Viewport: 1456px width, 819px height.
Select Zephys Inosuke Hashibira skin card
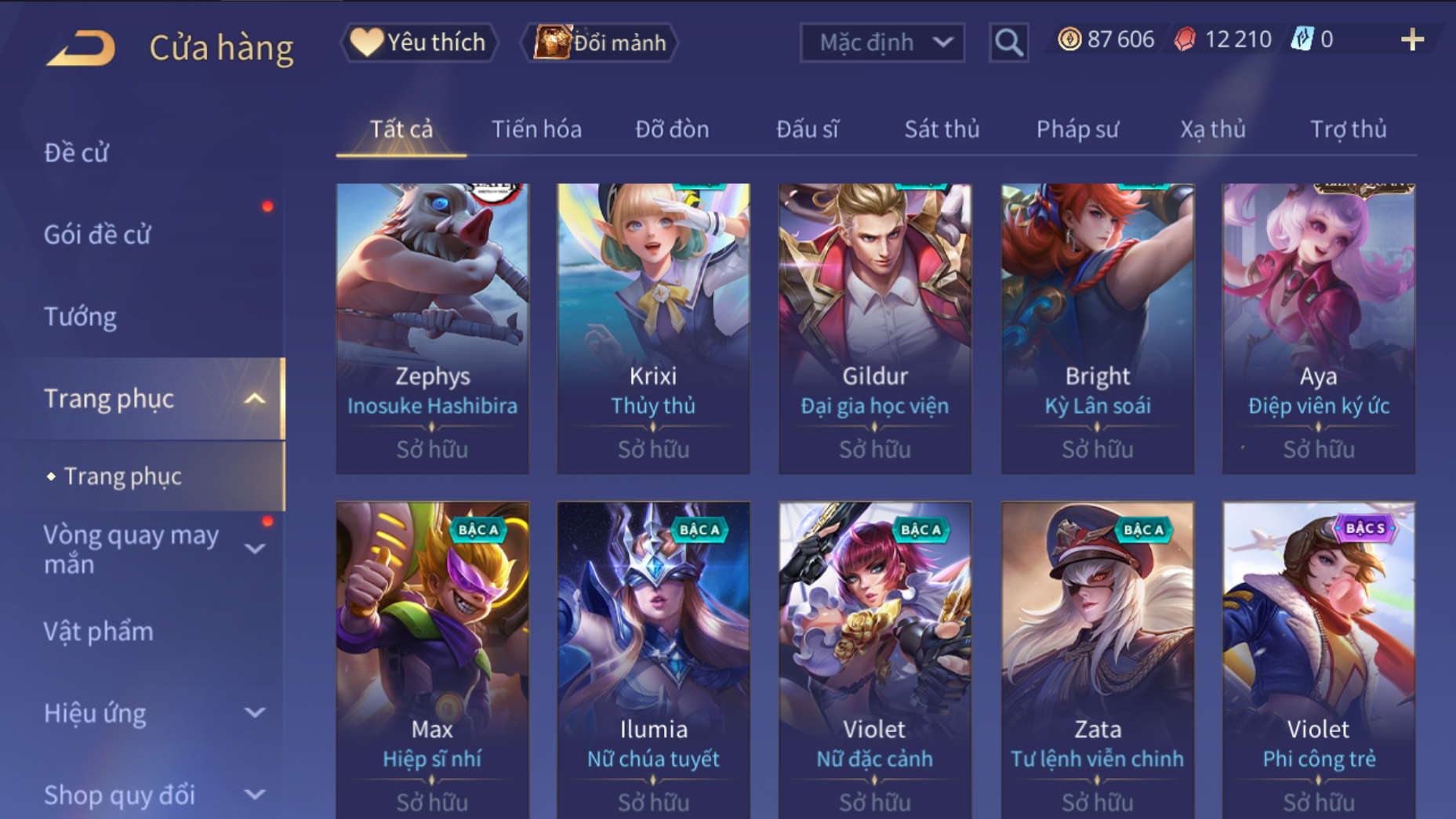pyautogui.click(x=432, y=328)
